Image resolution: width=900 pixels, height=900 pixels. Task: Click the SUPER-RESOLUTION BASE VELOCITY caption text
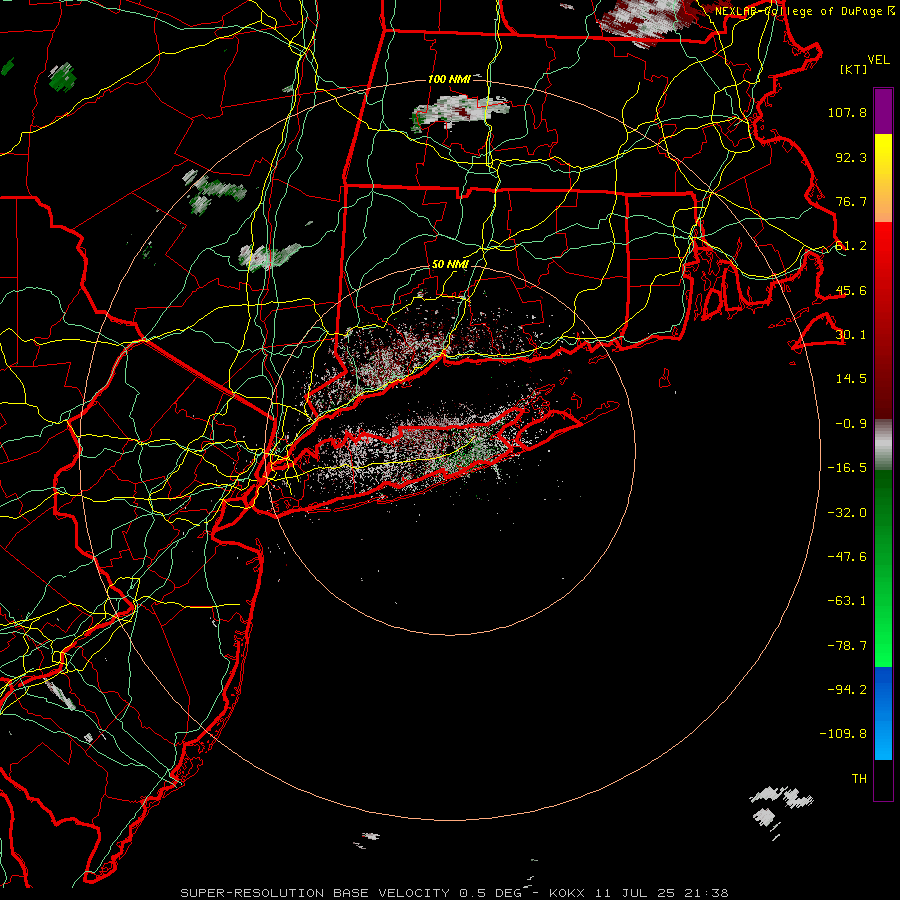(315, 893)
